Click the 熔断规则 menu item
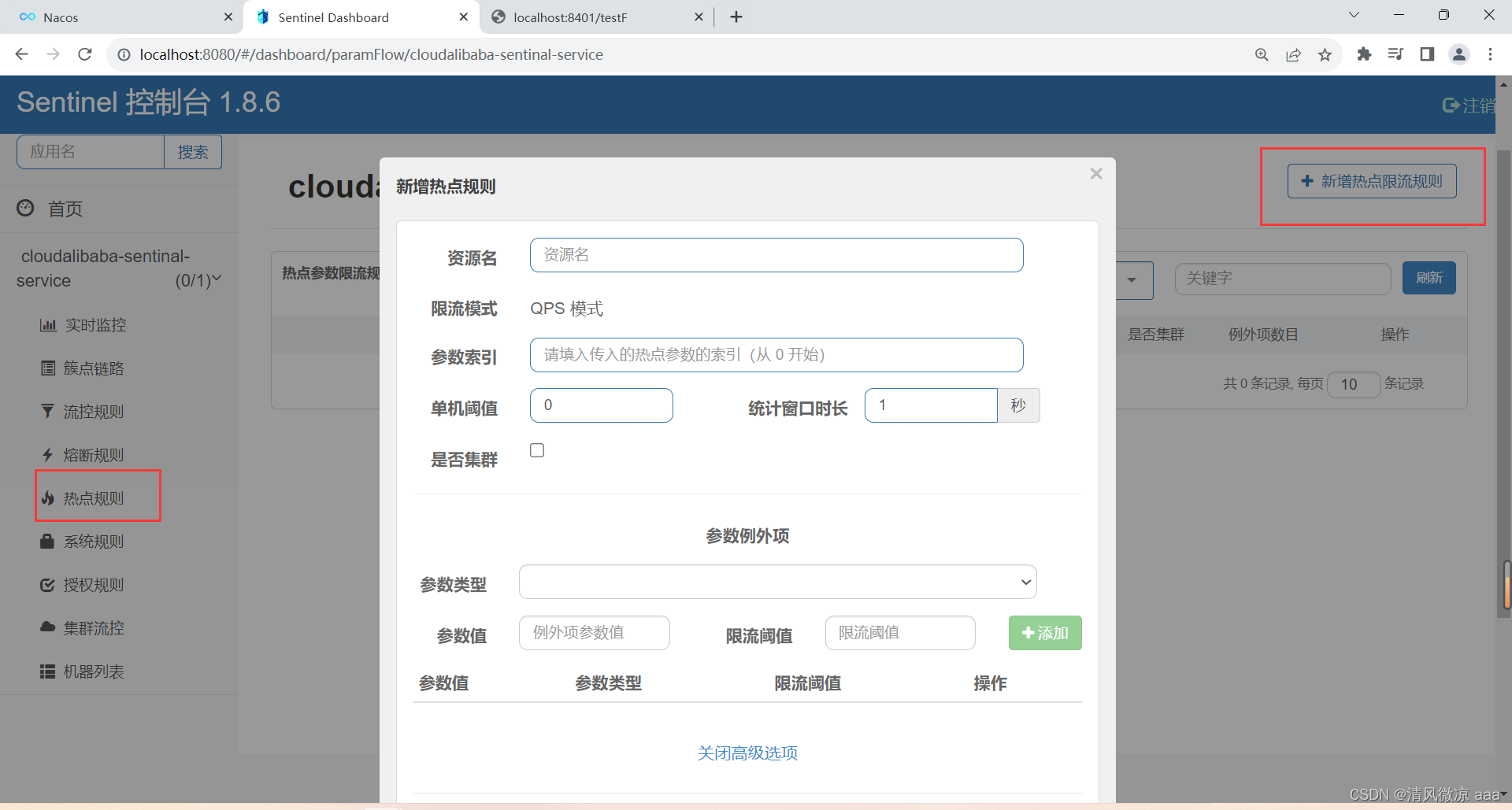1512x810 pixels. [93, 455]
